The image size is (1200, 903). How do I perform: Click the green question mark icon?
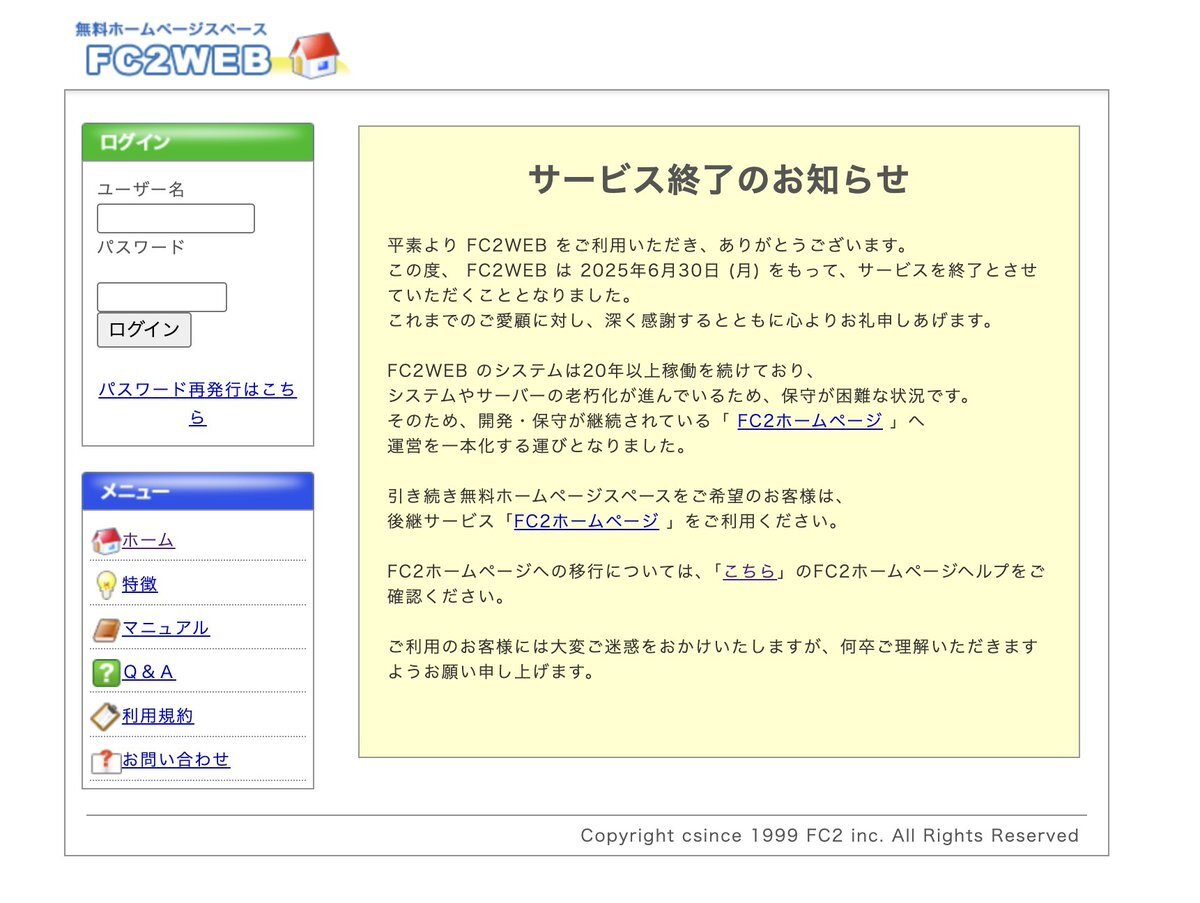pyautogui.click(x=105, y=673)
